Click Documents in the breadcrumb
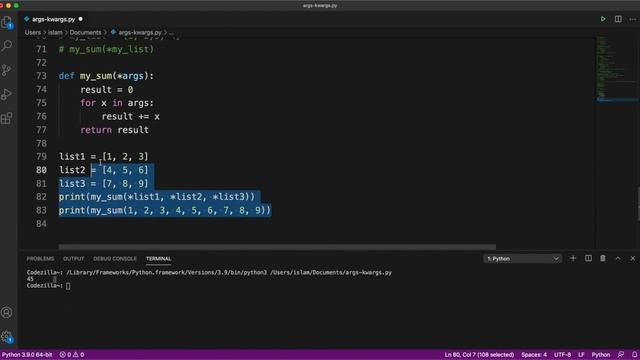The image size is (640, 360). [85, 33]
